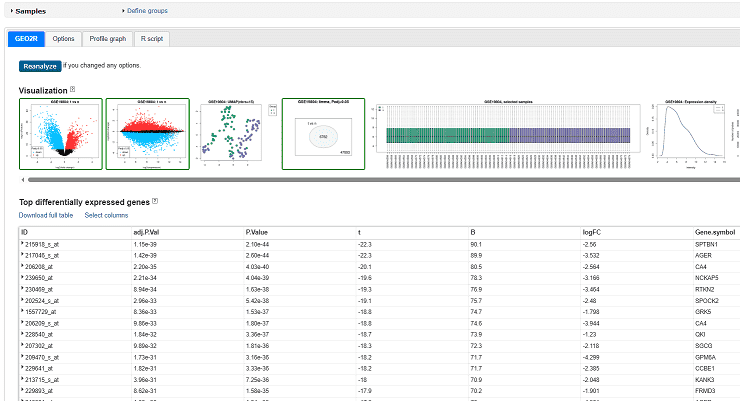Click help icon beside Top differentially expressed genes
This screenshot has width=740, height=401.
pyautogui.click(x=154, y=201)
